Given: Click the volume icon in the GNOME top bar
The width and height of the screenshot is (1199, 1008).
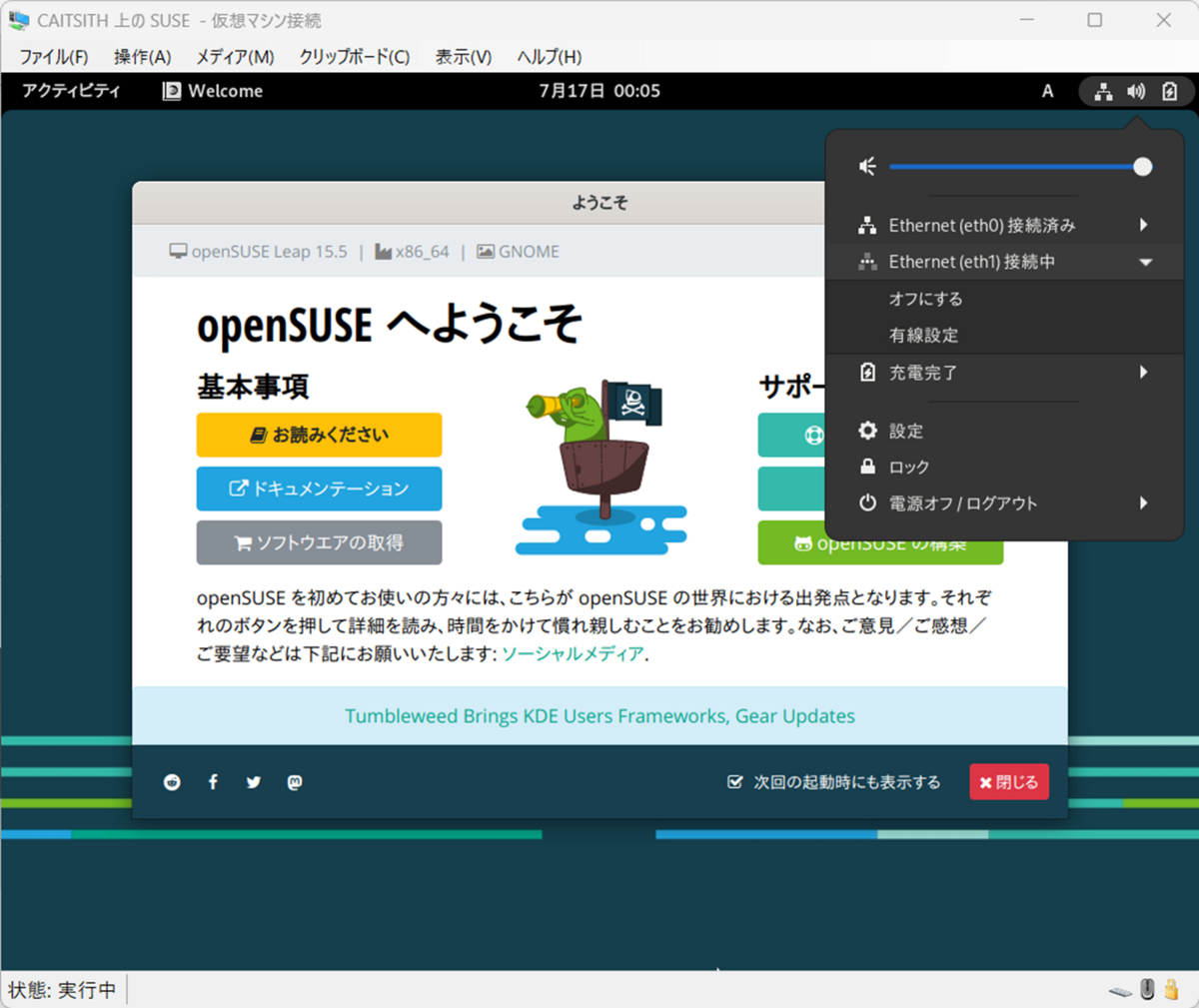Looking at the screenshot, I should 1136,91.
